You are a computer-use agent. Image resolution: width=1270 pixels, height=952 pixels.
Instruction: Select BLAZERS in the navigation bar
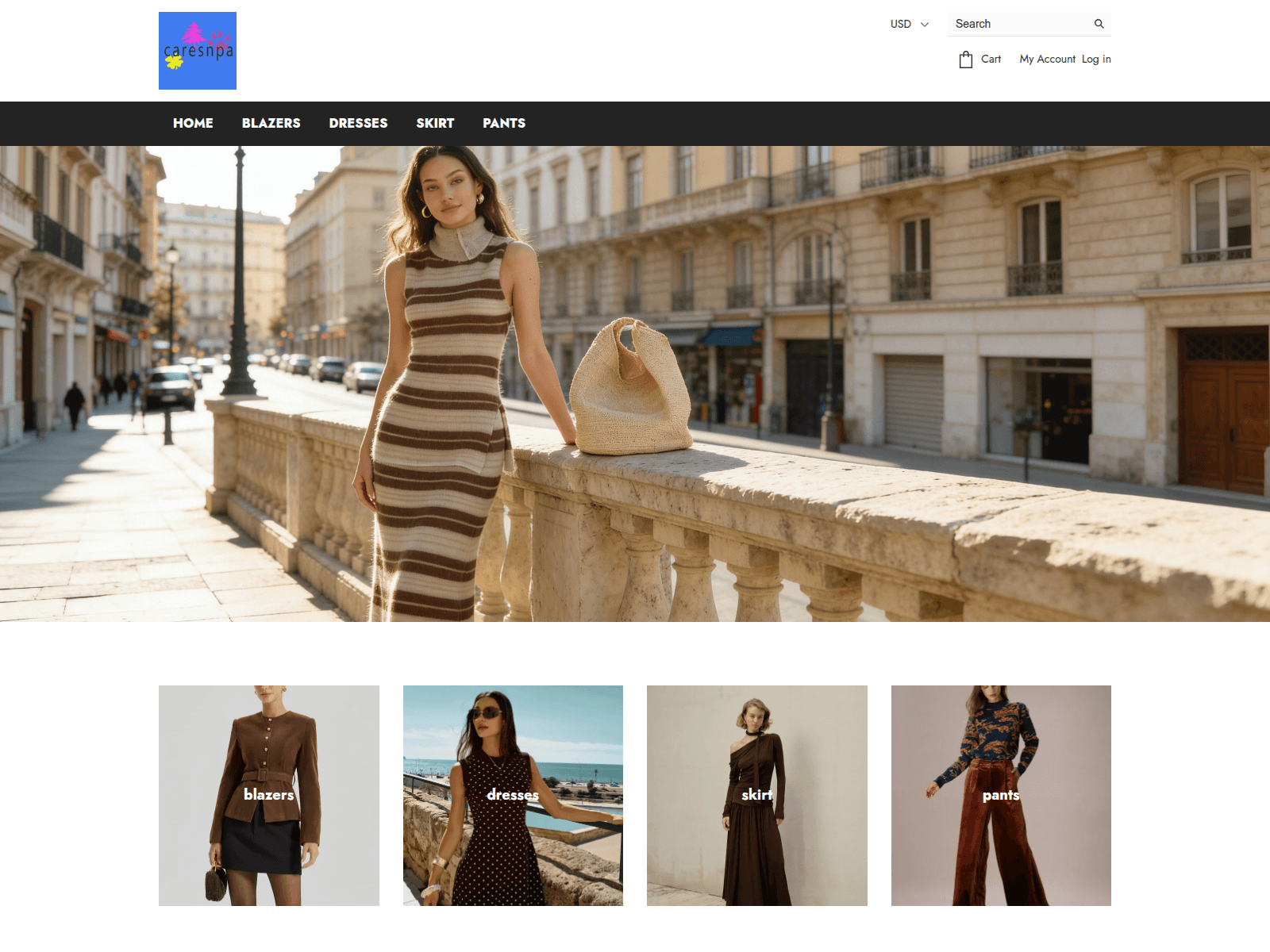pyautogui.click(x=271, y=123)
